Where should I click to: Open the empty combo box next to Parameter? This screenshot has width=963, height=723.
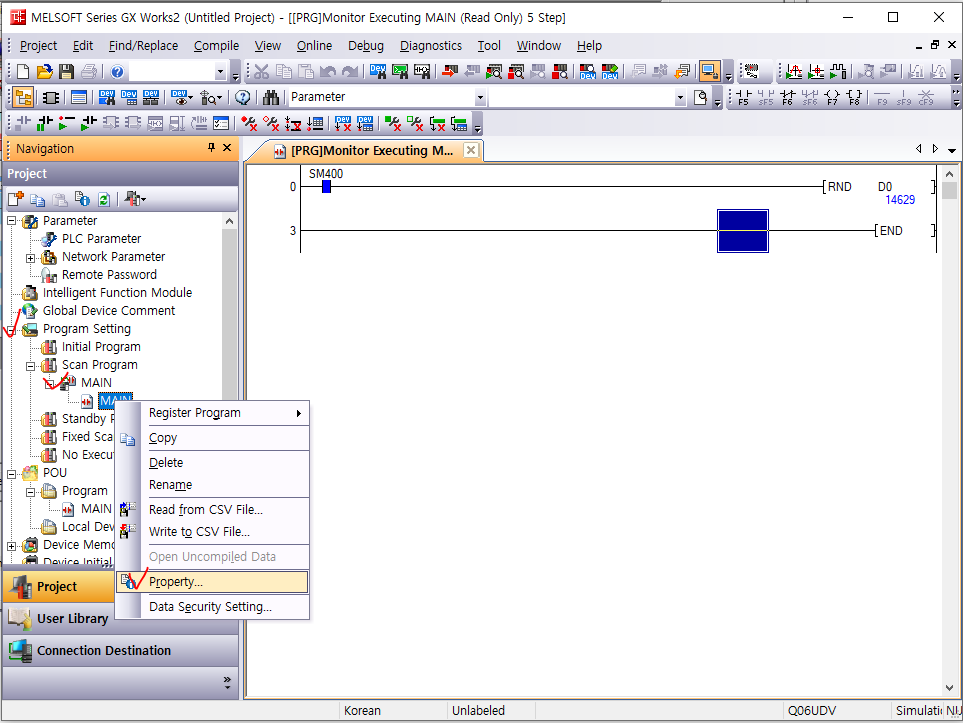pos(679,97)
